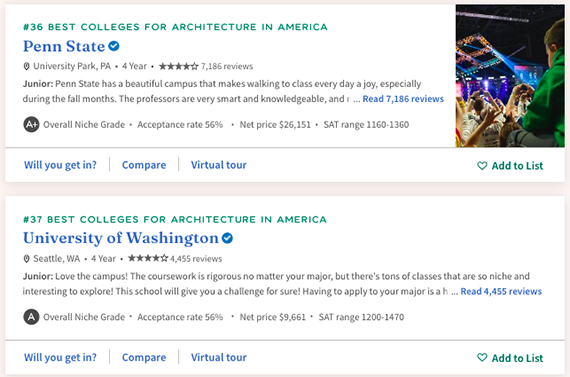Select 'Will you get in?' for Penn State

point(60,165)
